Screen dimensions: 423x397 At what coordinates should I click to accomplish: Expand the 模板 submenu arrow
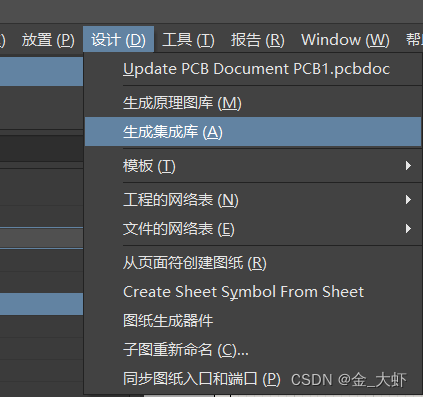(408, 166)
